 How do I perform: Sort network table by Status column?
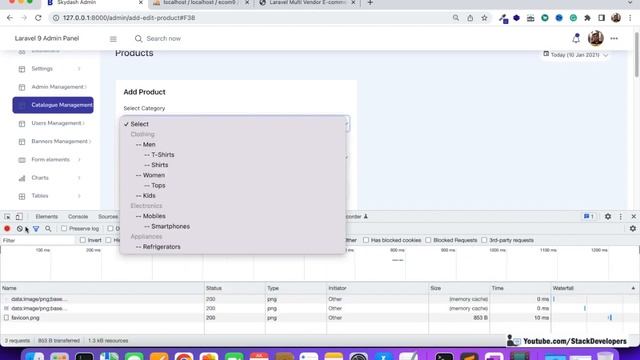click(x=234, y=288)
